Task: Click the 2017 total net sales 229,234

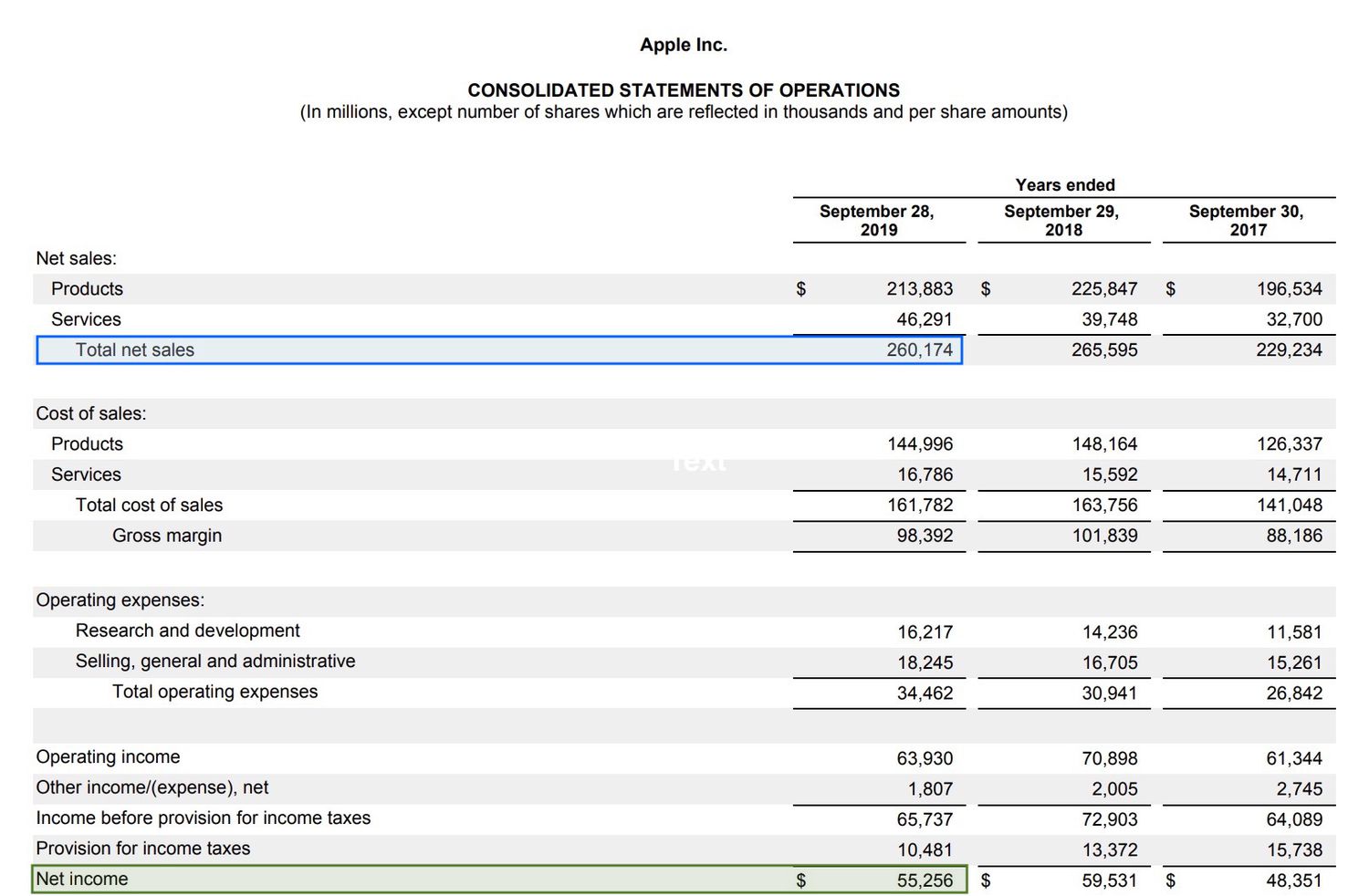Action: coord(1290,350)
